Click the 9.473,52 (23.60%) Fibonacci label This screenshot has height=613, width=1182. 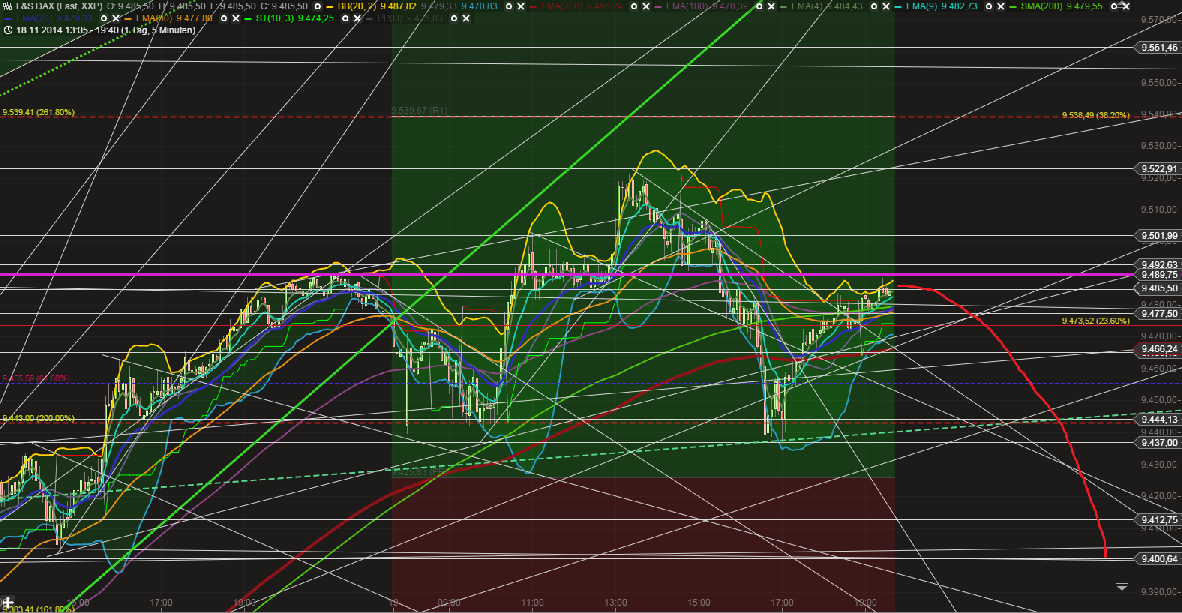[1095, 321]
